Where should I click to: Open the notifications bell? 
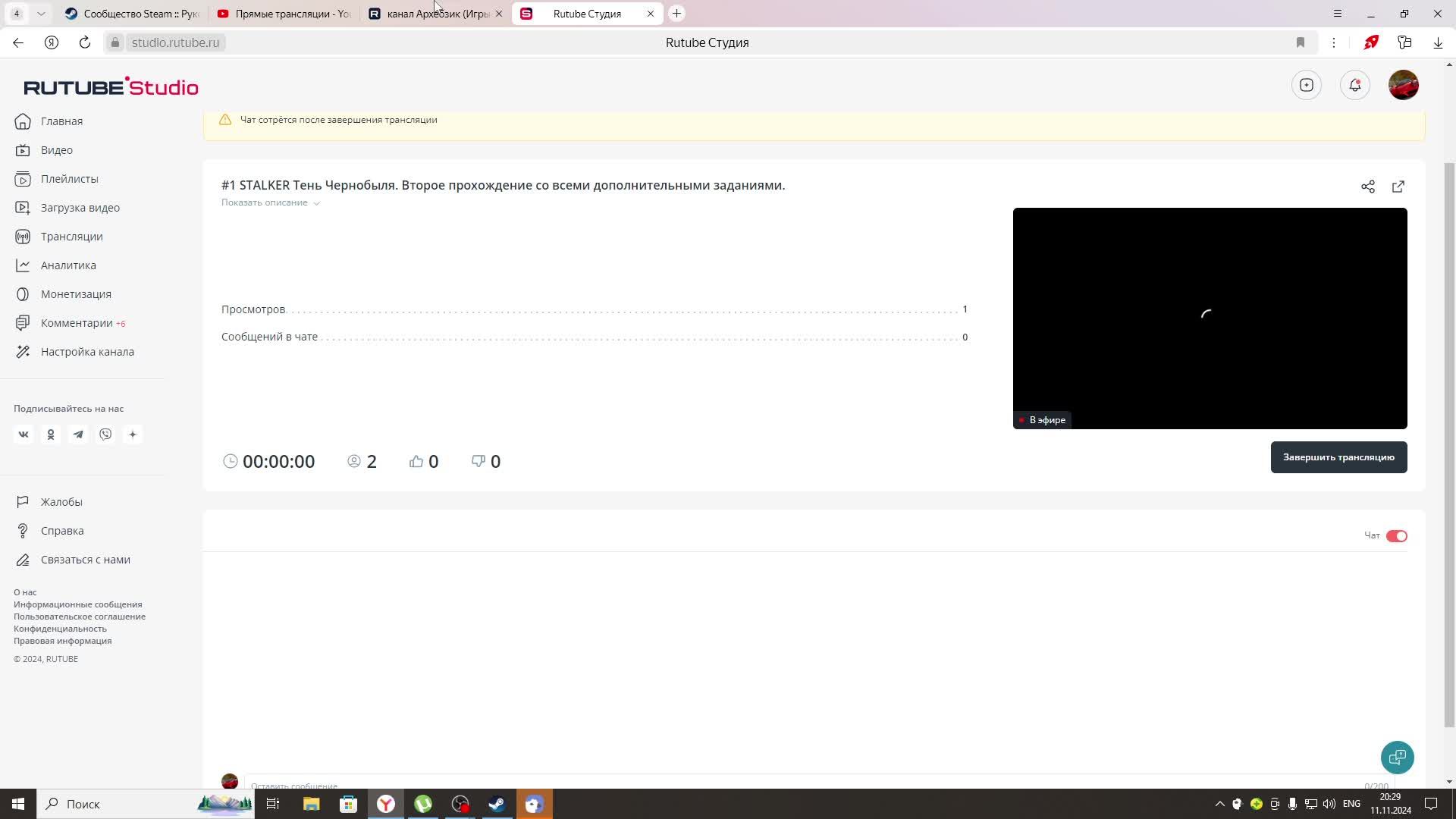coord(1355,85)
